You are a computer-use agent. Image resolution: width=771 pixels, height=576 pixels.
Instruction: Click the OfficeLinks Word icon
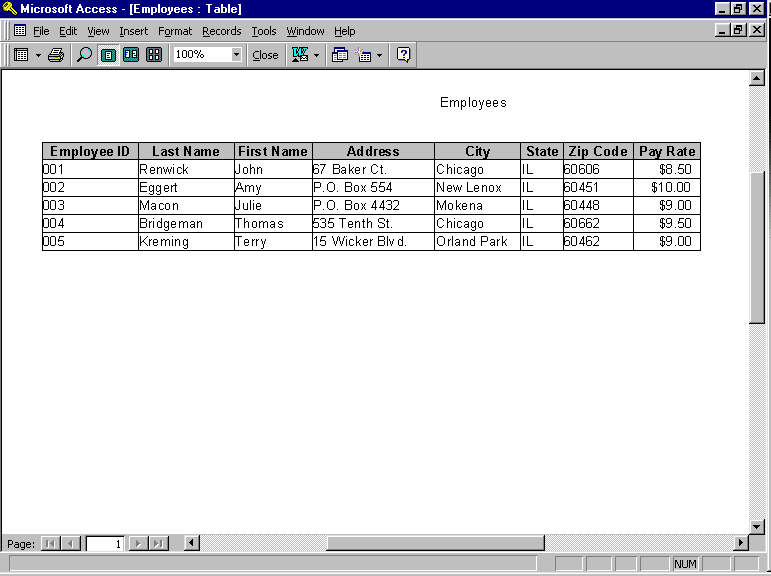(x=300, y=55)
